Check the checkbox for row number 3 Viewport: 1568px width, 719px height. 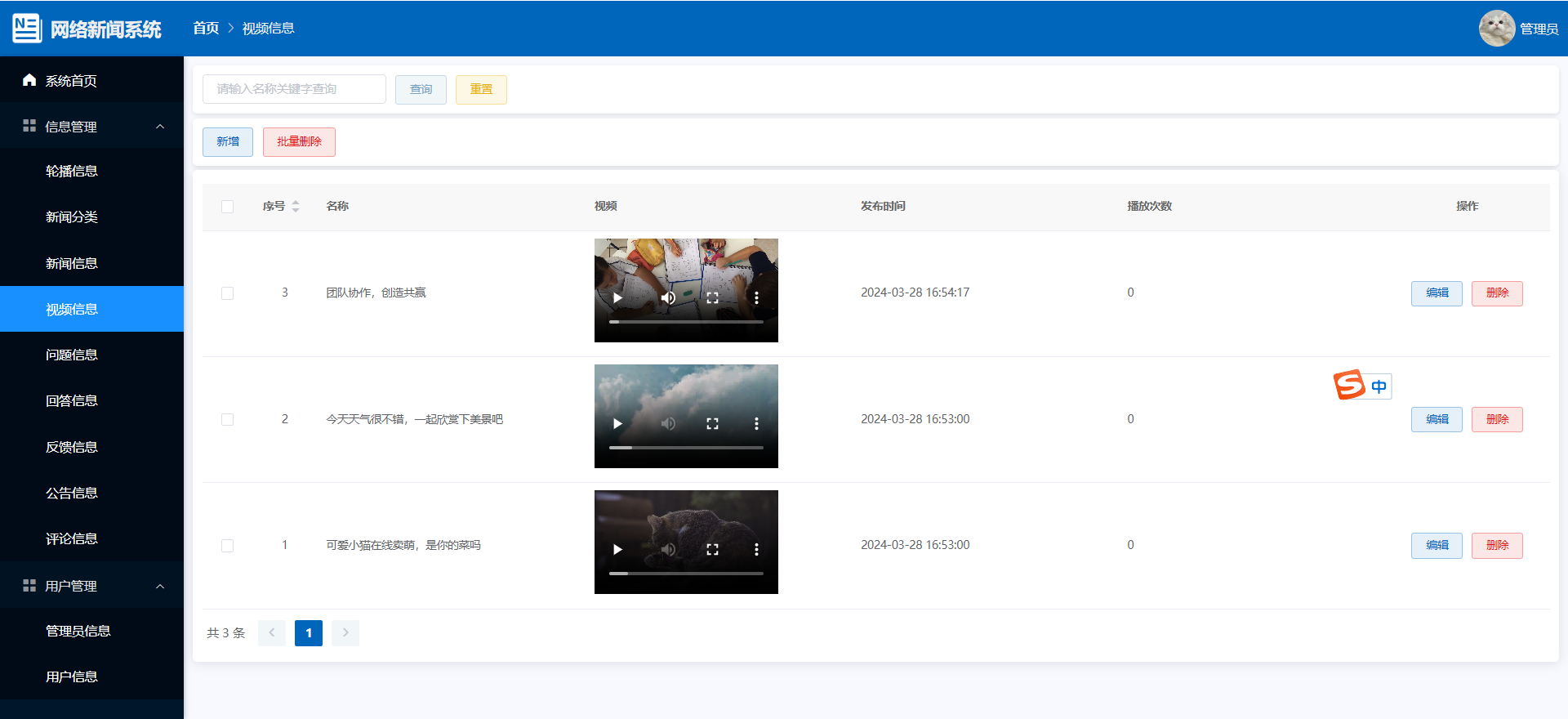click(x=228, y=293)
